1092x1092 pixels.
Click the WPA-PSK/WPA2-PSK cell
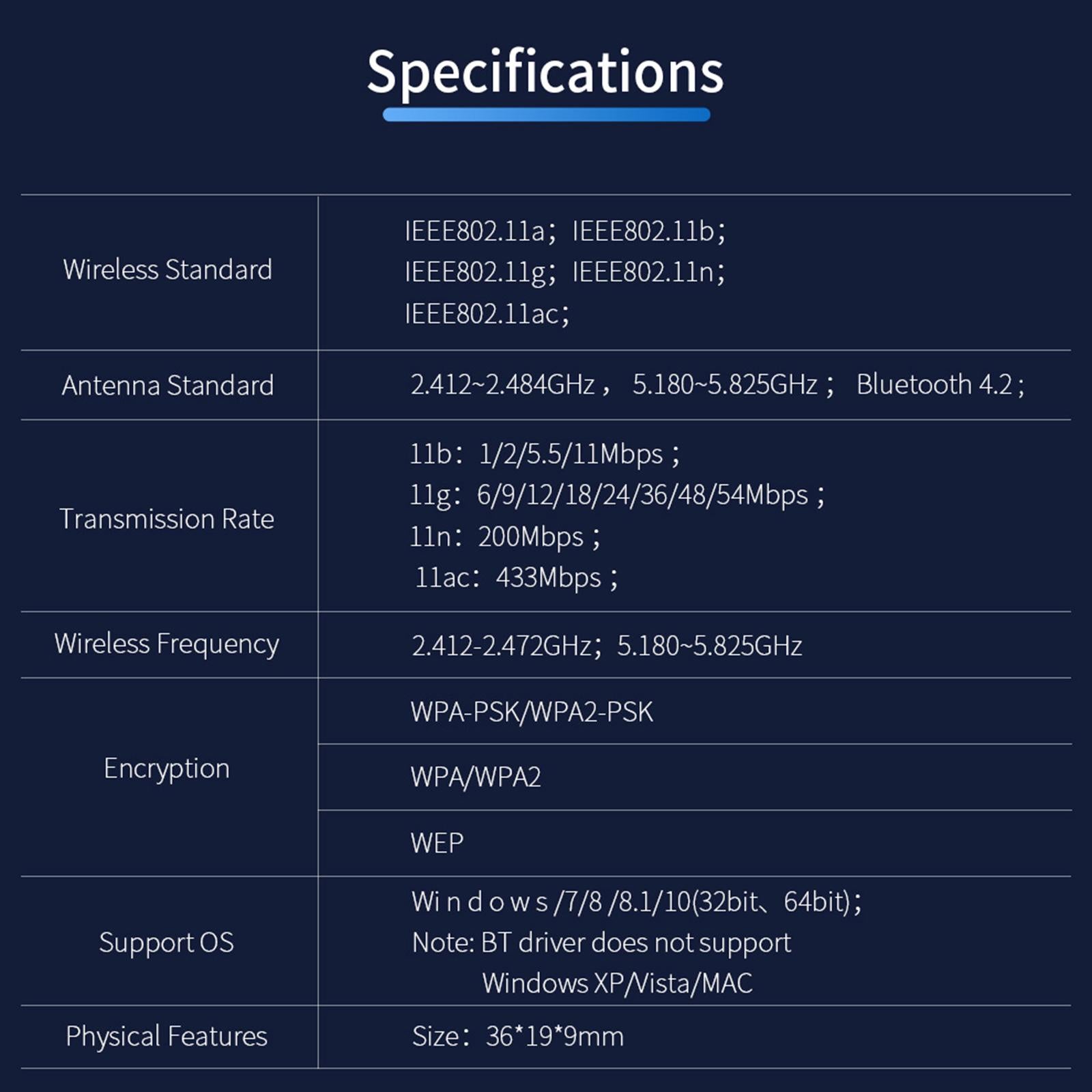tap(532, 712)
